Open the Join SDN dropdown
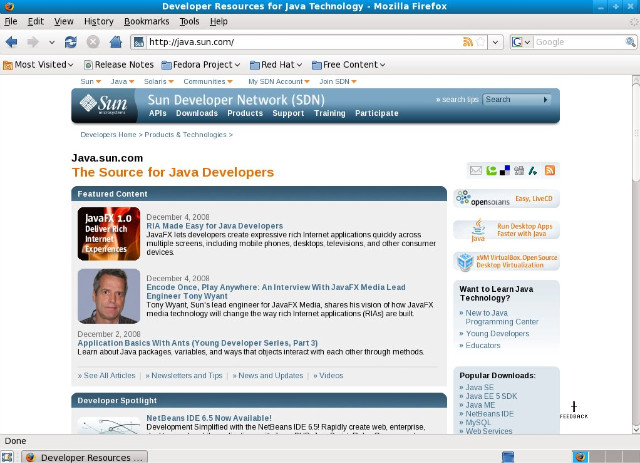 point(338,81)
